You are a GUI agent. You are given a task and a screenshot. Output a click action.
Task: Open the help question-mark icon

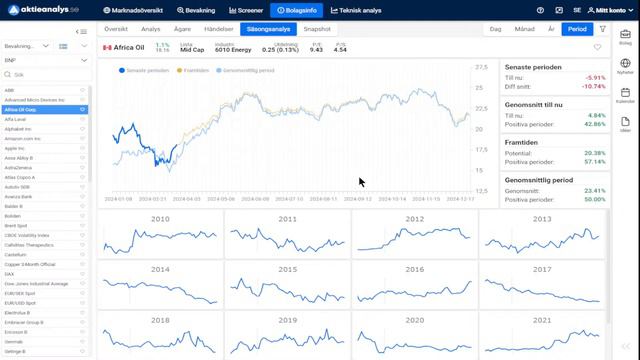tap(540, 10)
